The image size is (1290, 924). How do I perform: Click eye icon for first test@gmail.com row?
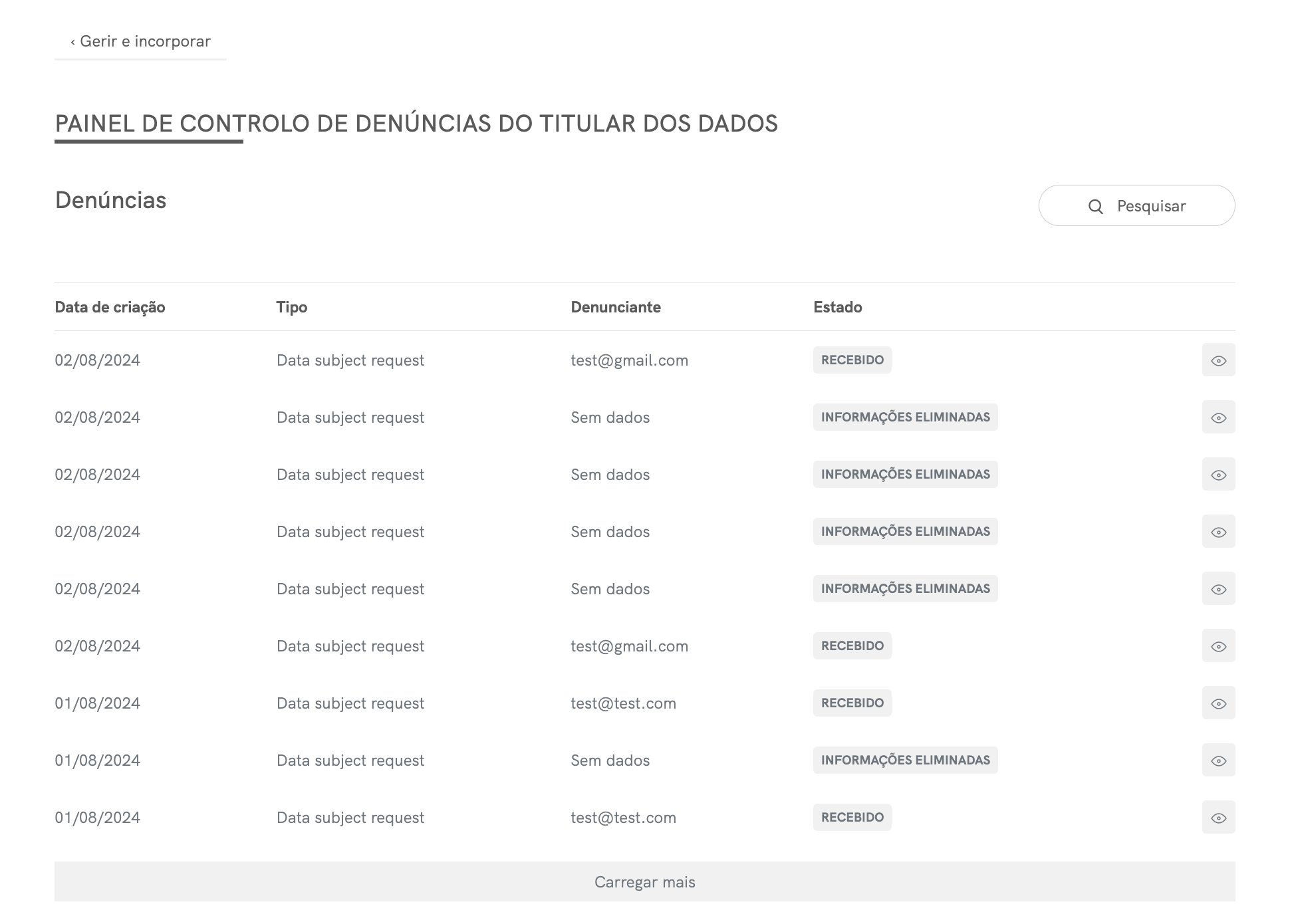1218,360
